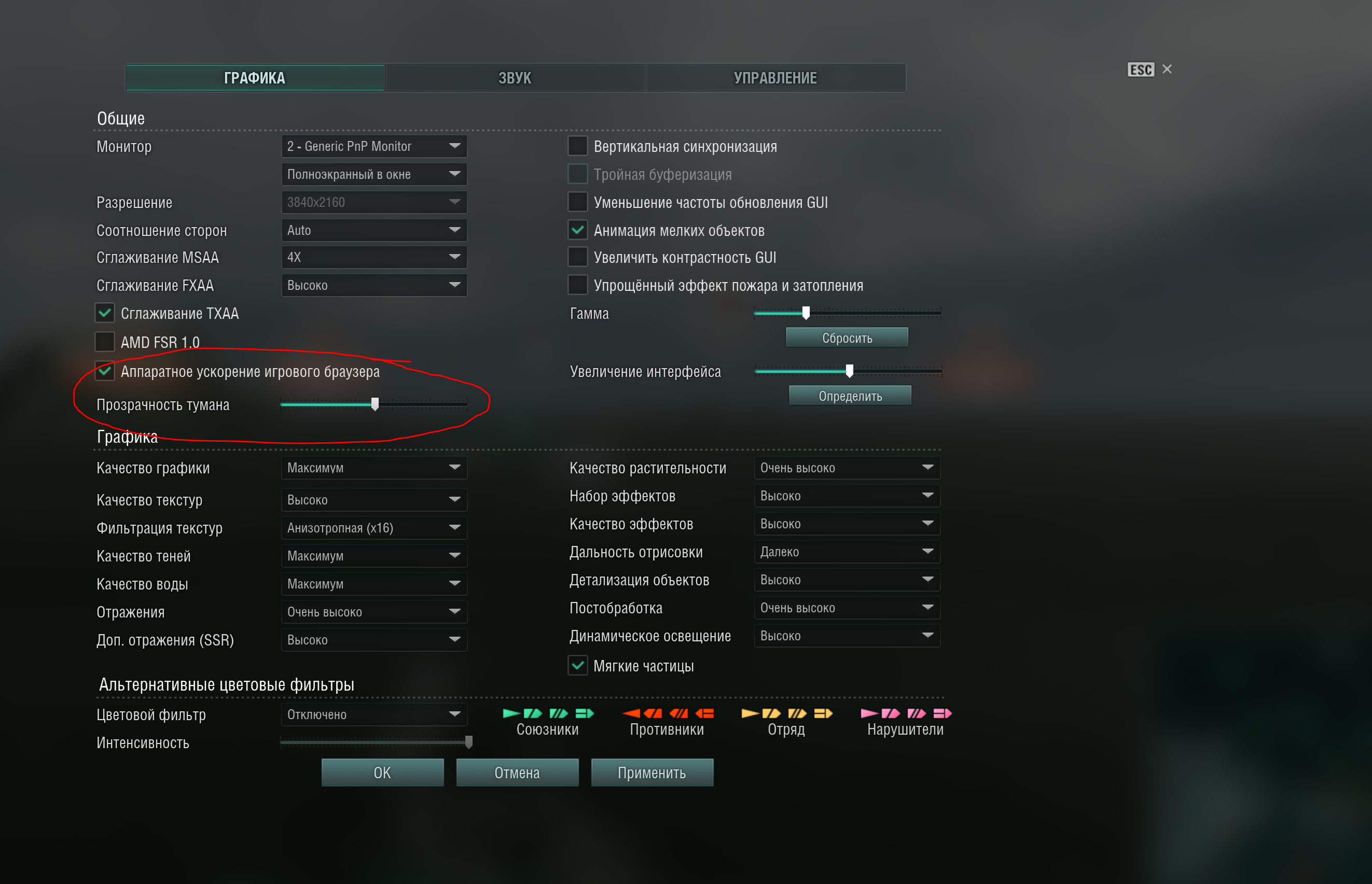Click the Применить button
This screenshot has width=1372, height=884.
653,773
